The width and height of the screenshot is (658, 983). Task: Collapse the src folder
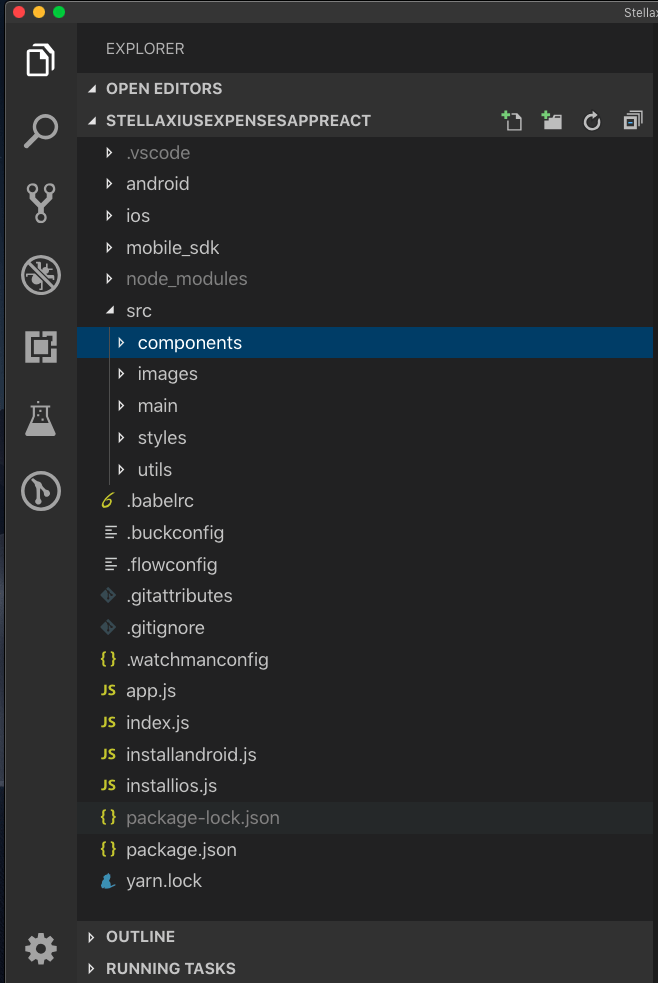[365, 311]
